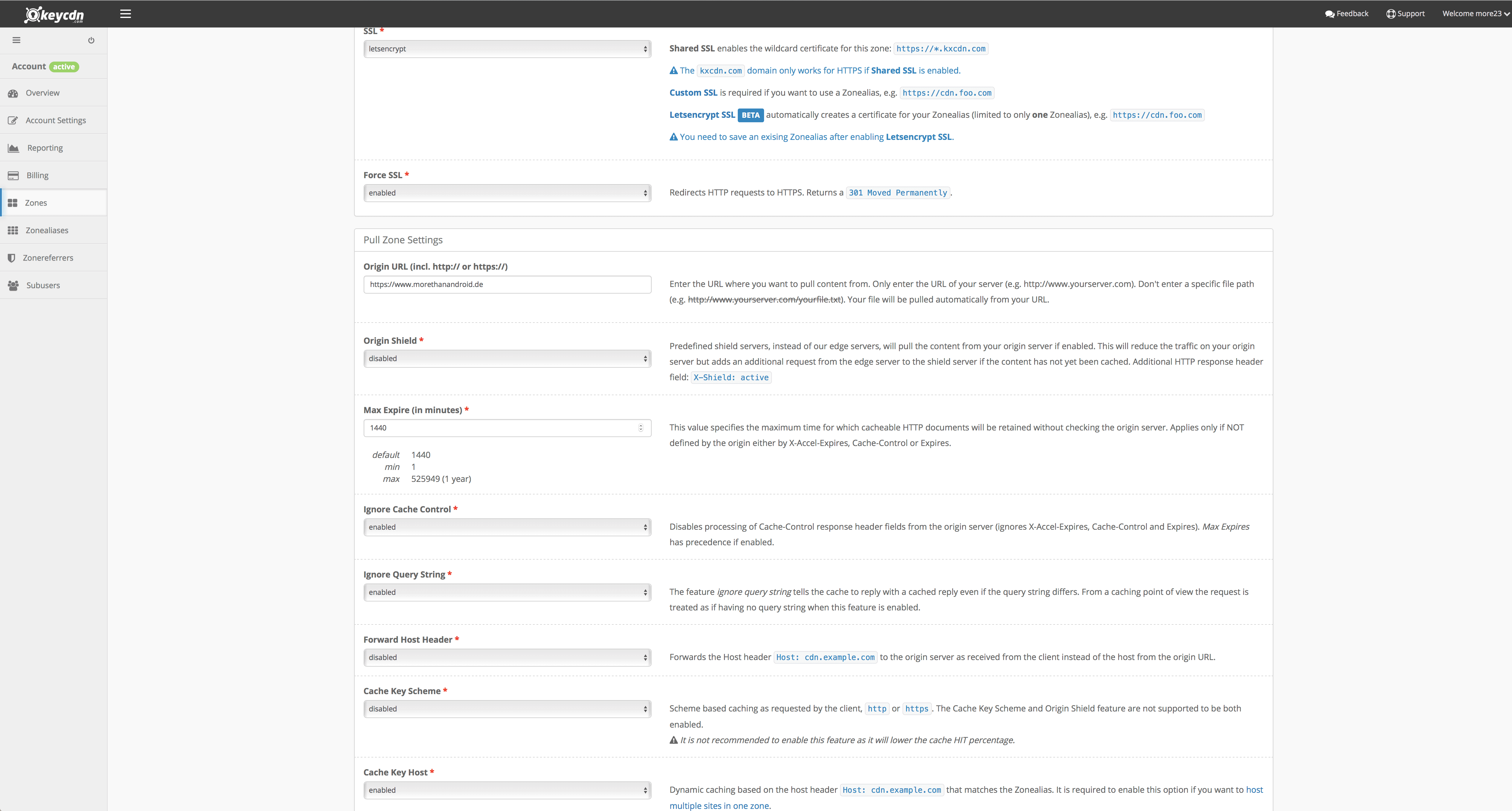The height and width of the screenshot is (811, 1512).
Task: Click the Max Expire minutes field
Action: pyautogui.click(x=507, y=428)
